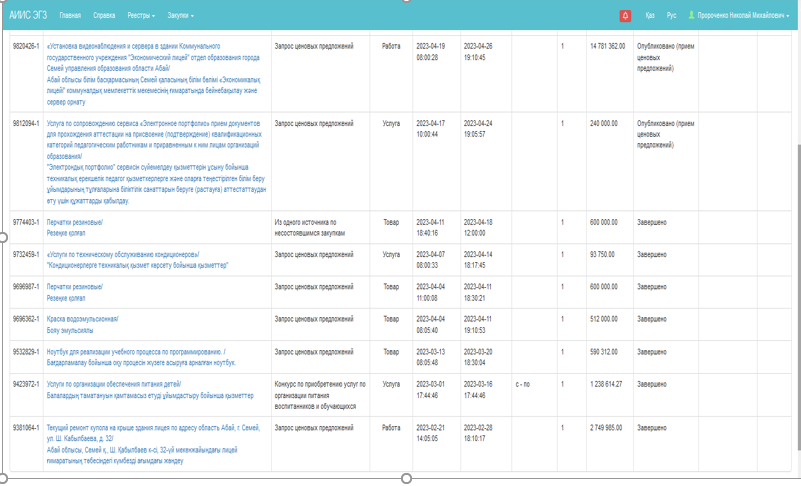Click the amount 93 750.00

click(x=602, y=254)
